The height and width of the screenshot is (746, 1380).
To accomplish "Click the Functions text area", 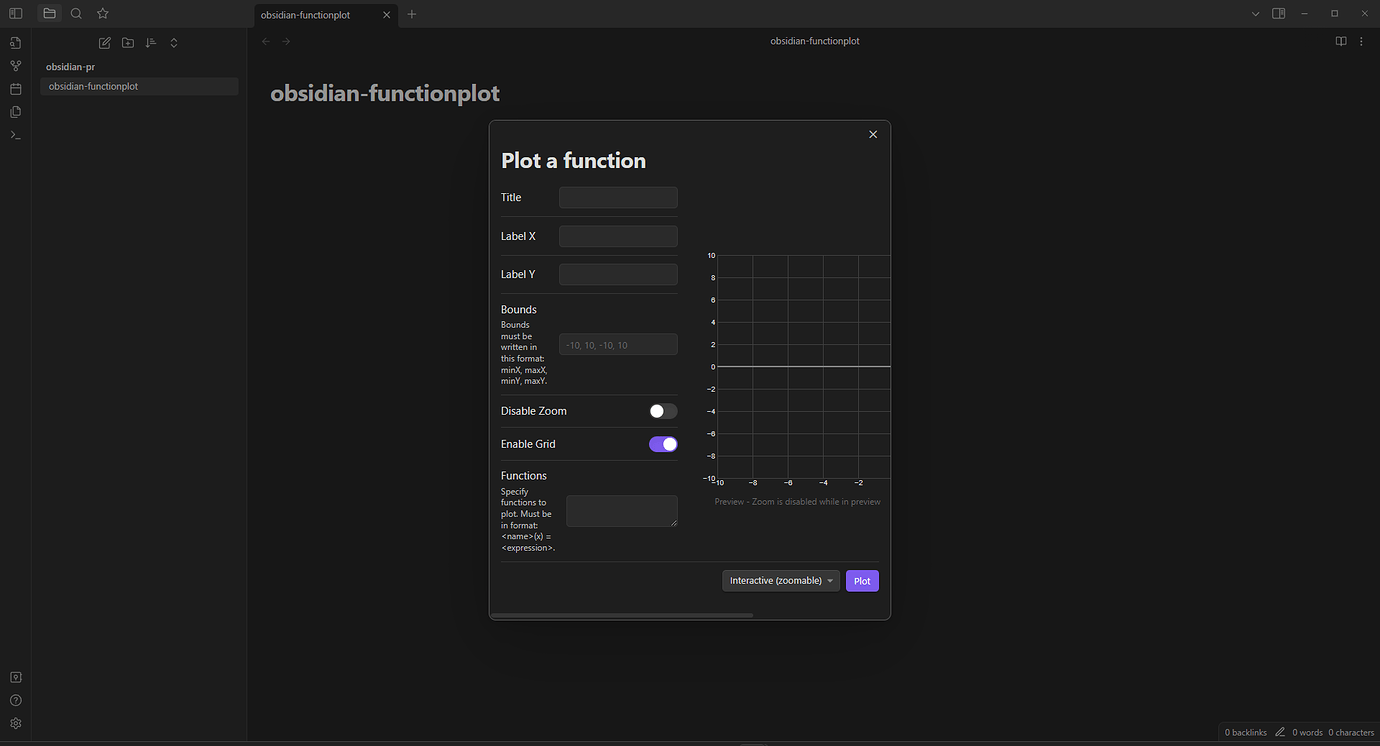I will tap(622, 511).
